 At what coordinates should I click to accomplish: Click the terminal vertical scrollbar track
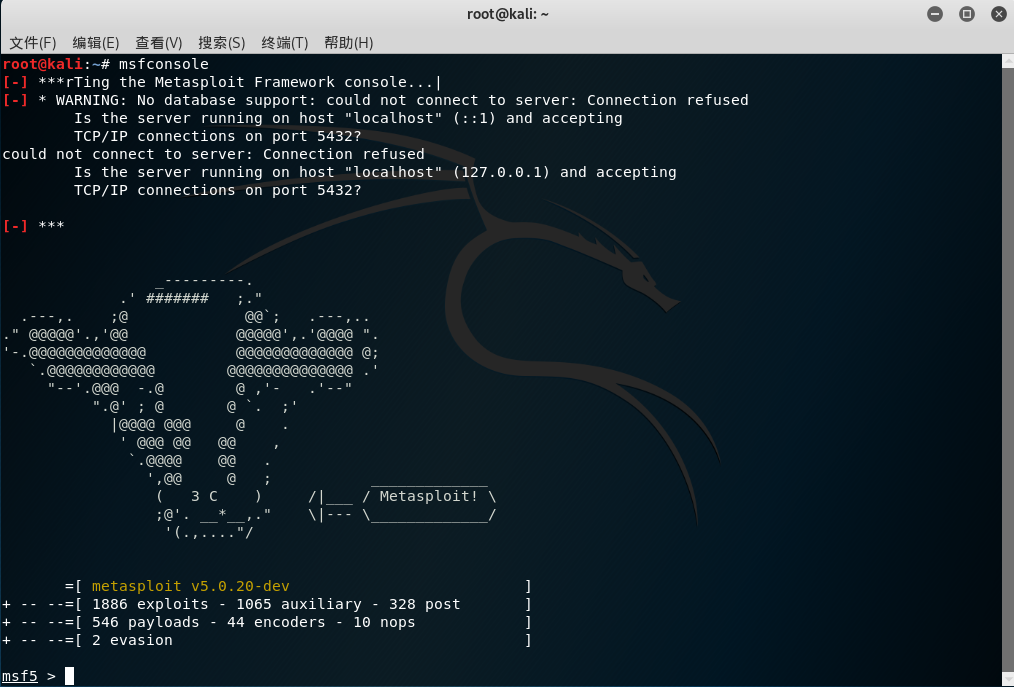pos(1008,369)
